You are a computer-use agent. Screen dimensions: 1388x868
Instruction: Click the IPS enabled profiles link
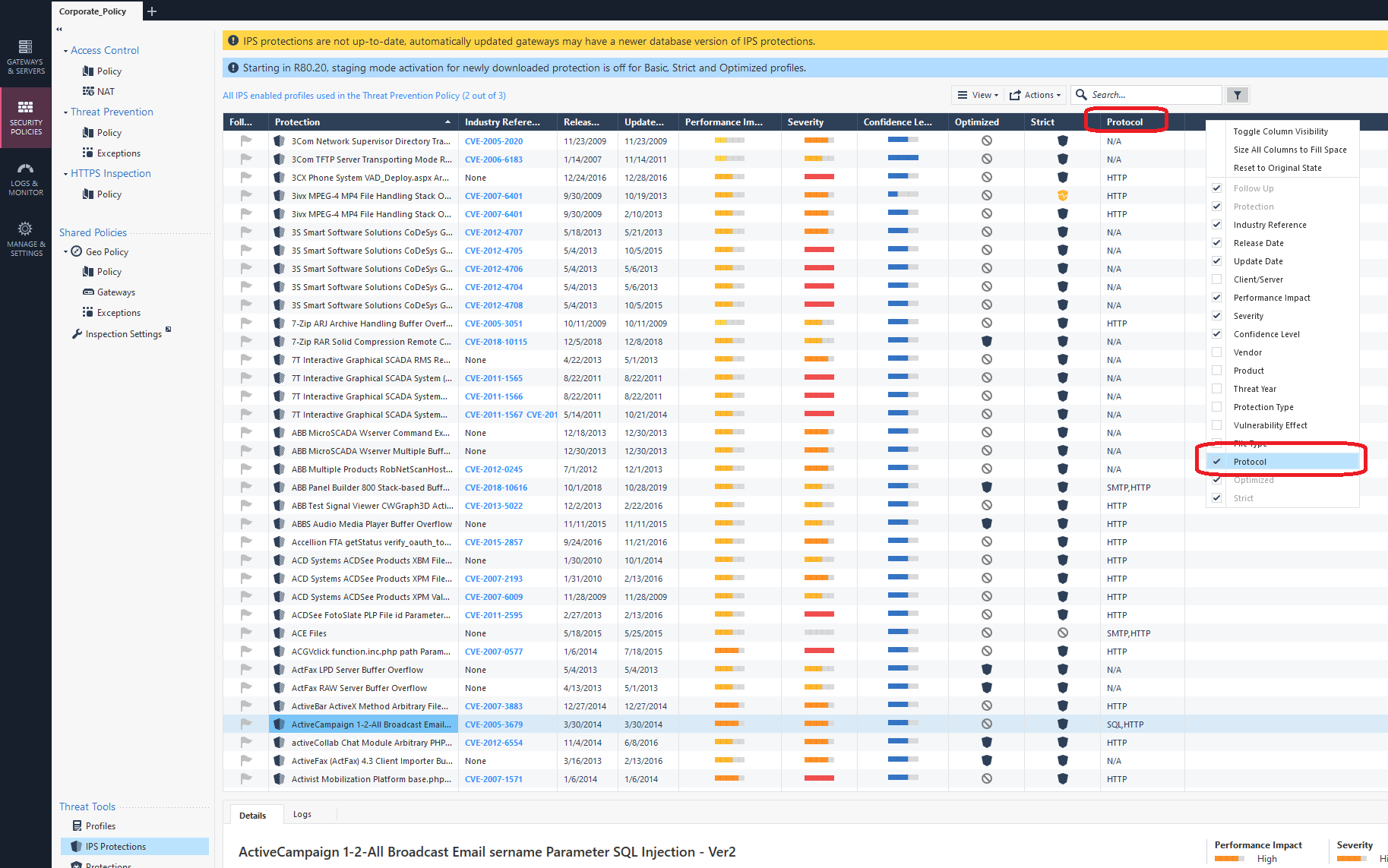click(x=364, y=96)
